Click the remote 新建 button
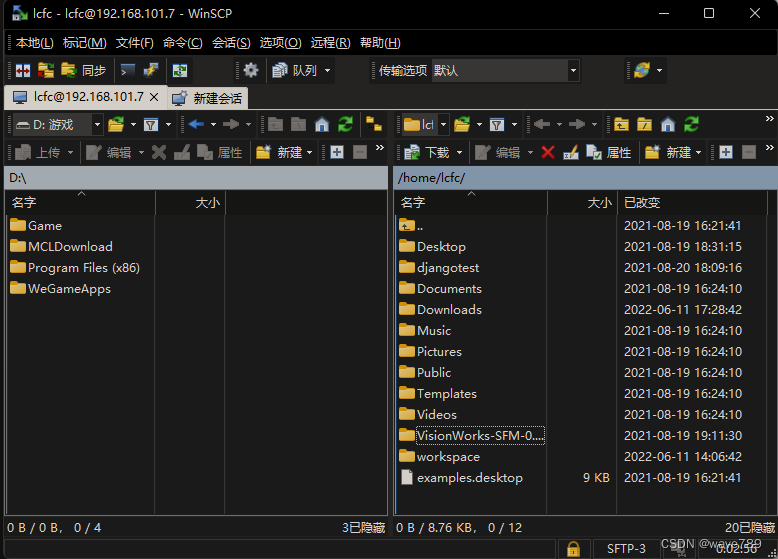778x559 pixels. (667, 152)
